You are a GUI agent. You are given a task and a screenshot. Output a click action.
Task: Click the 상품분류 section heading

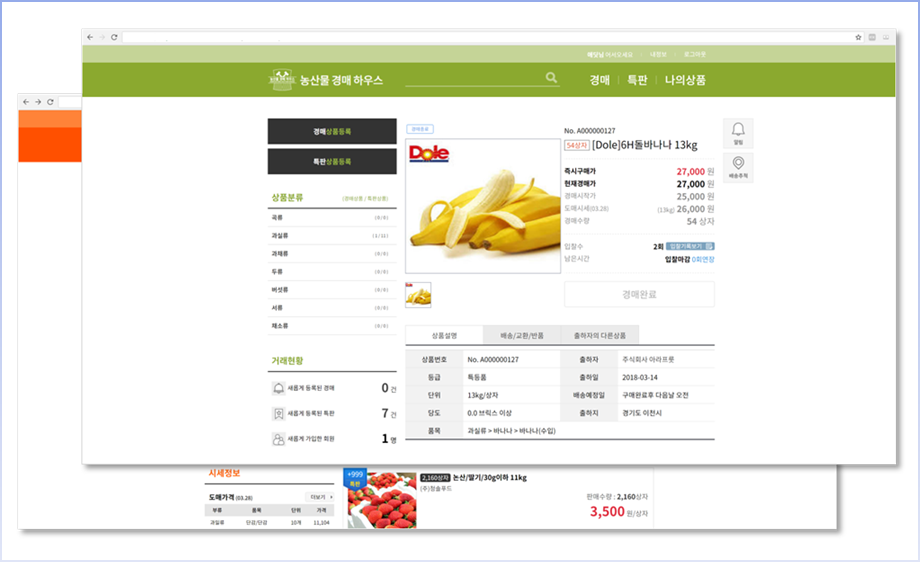[x=288, y=198]
